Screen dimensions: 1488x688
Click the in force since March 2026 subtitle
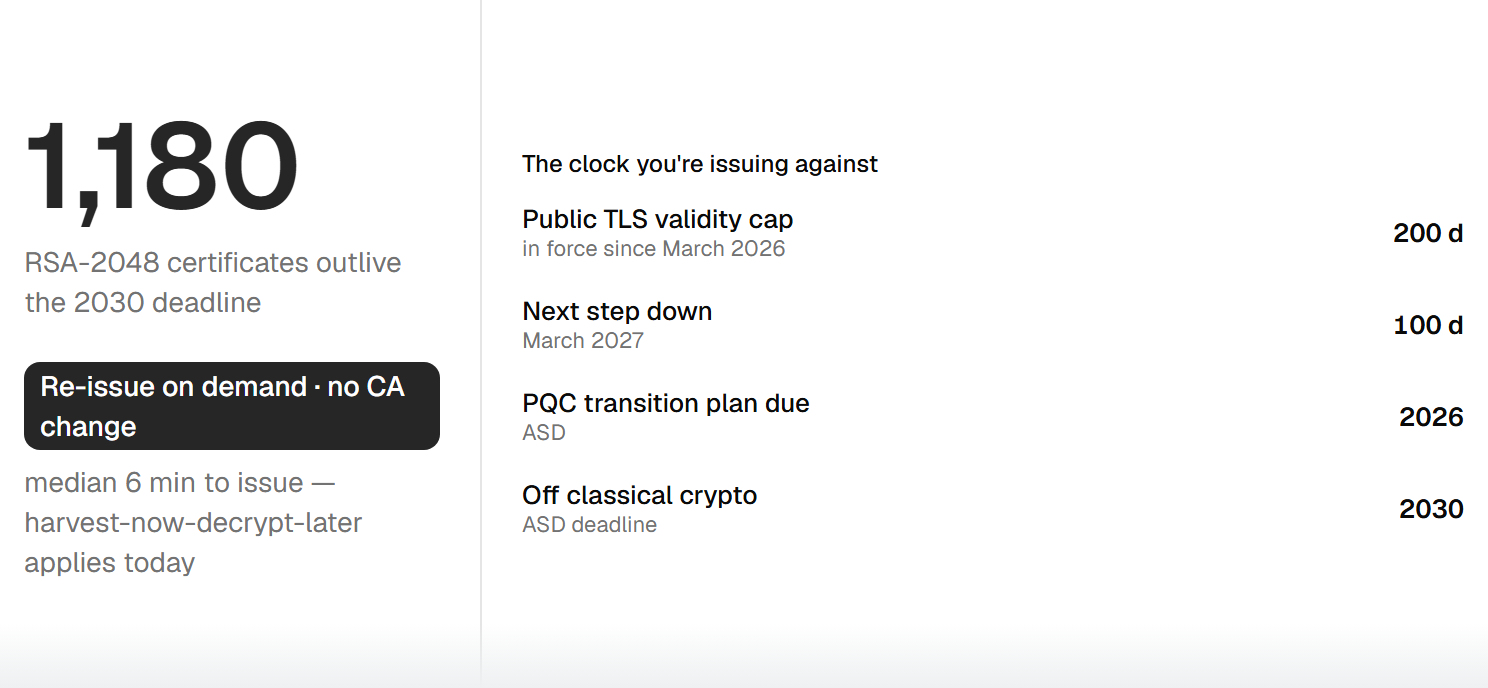pos(654,249)
